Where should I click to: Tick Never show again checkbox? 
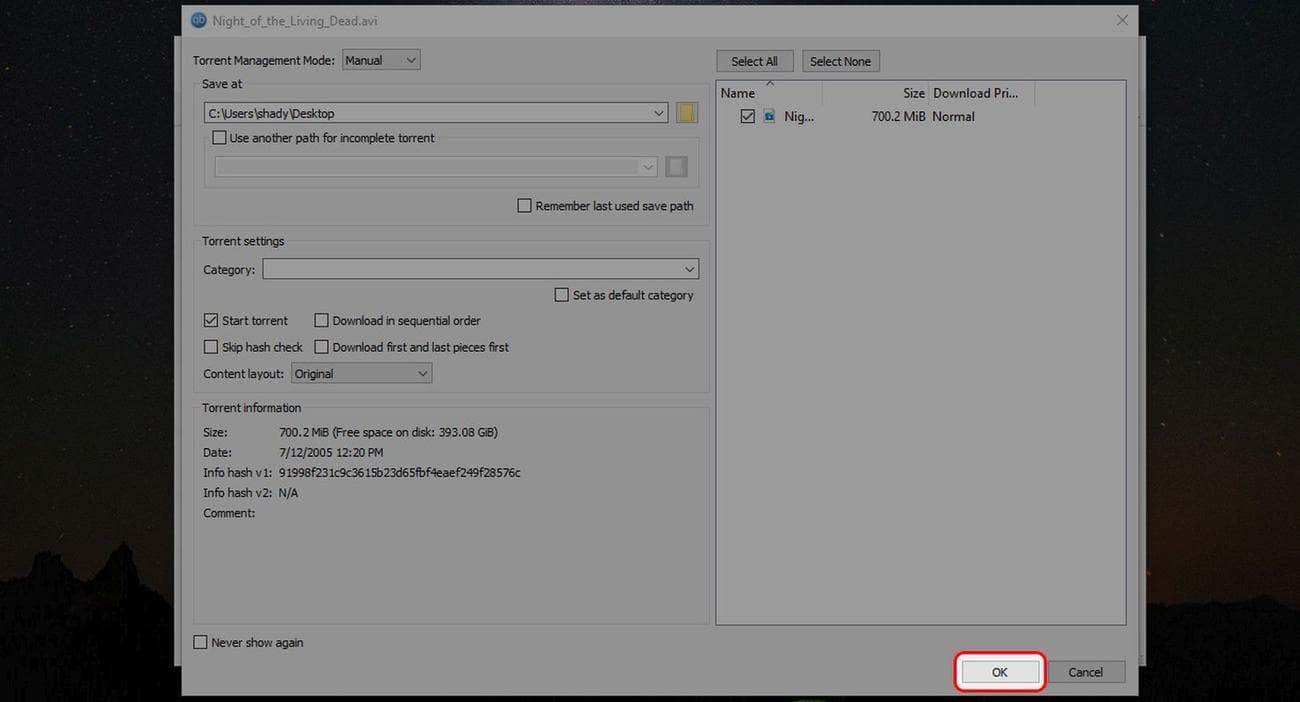(x=201, y=643)
